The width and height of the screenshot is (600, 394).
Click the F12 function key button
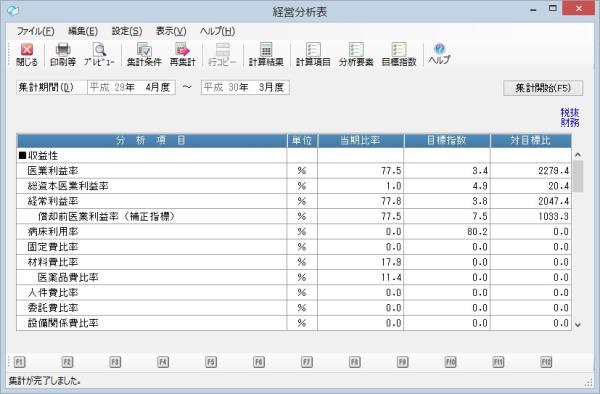(546, 362)
